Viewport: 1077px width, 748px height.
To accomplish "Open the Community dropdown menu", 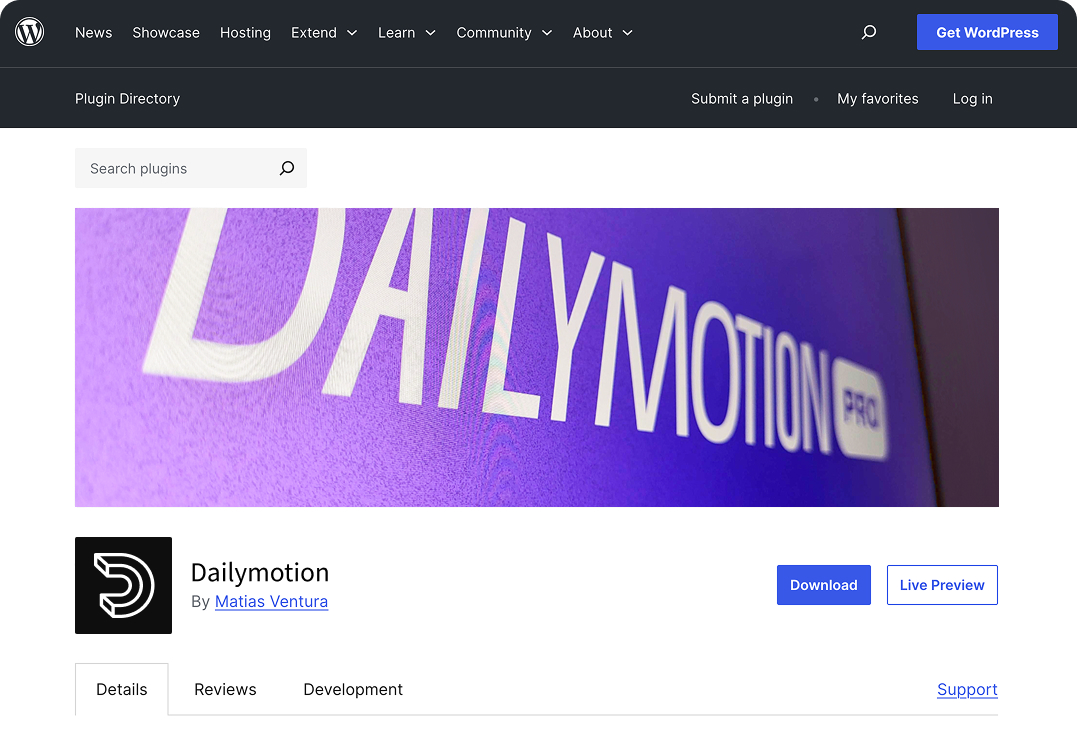I will coord(504,32).
